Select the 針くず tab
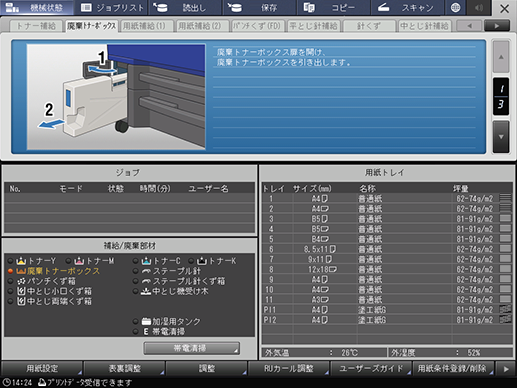 [x=369, y=26]
